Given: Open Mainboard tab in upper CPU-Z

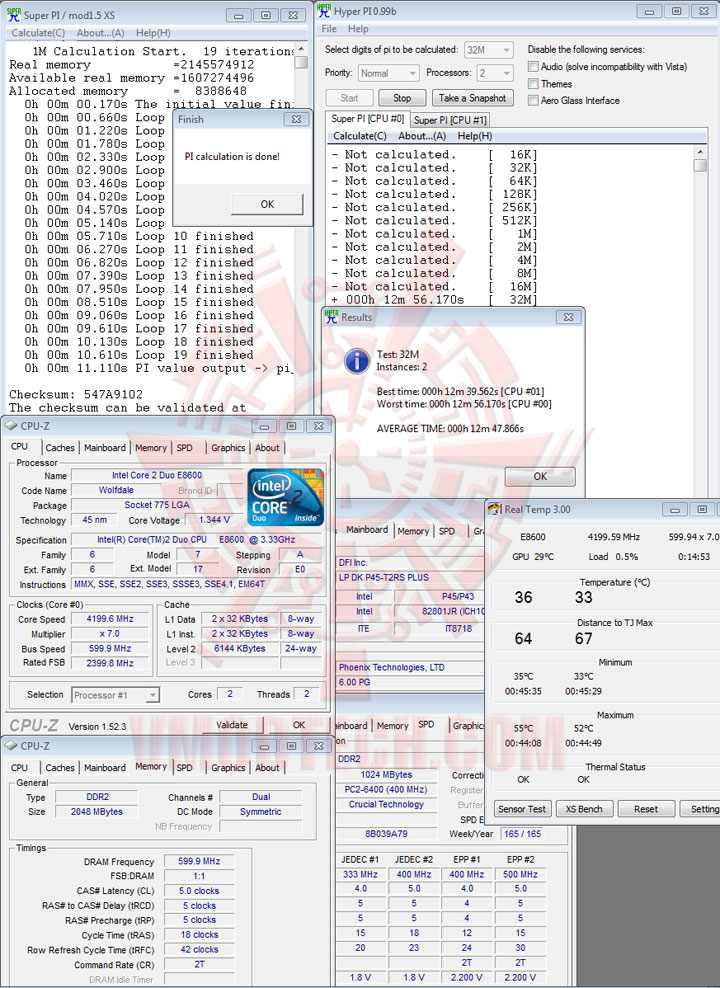Looking at the screenshot, I should 105,447.
